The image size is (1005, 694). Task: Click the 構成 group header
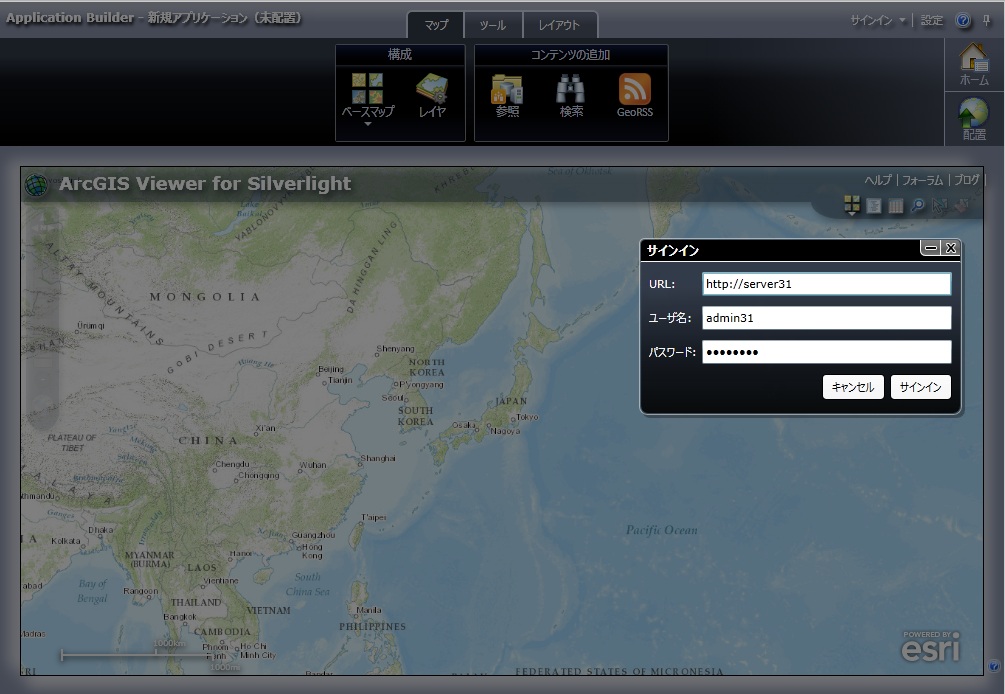pos(400,54)
